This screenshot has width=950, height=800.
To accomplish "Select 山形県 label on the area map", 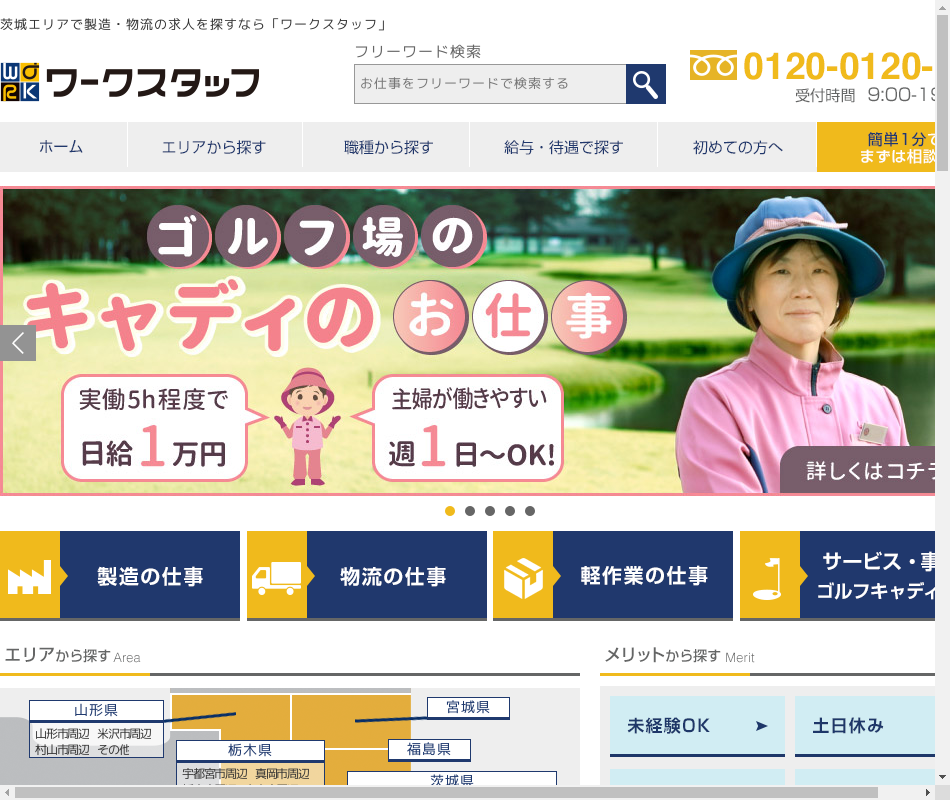I will pos(96,710).
